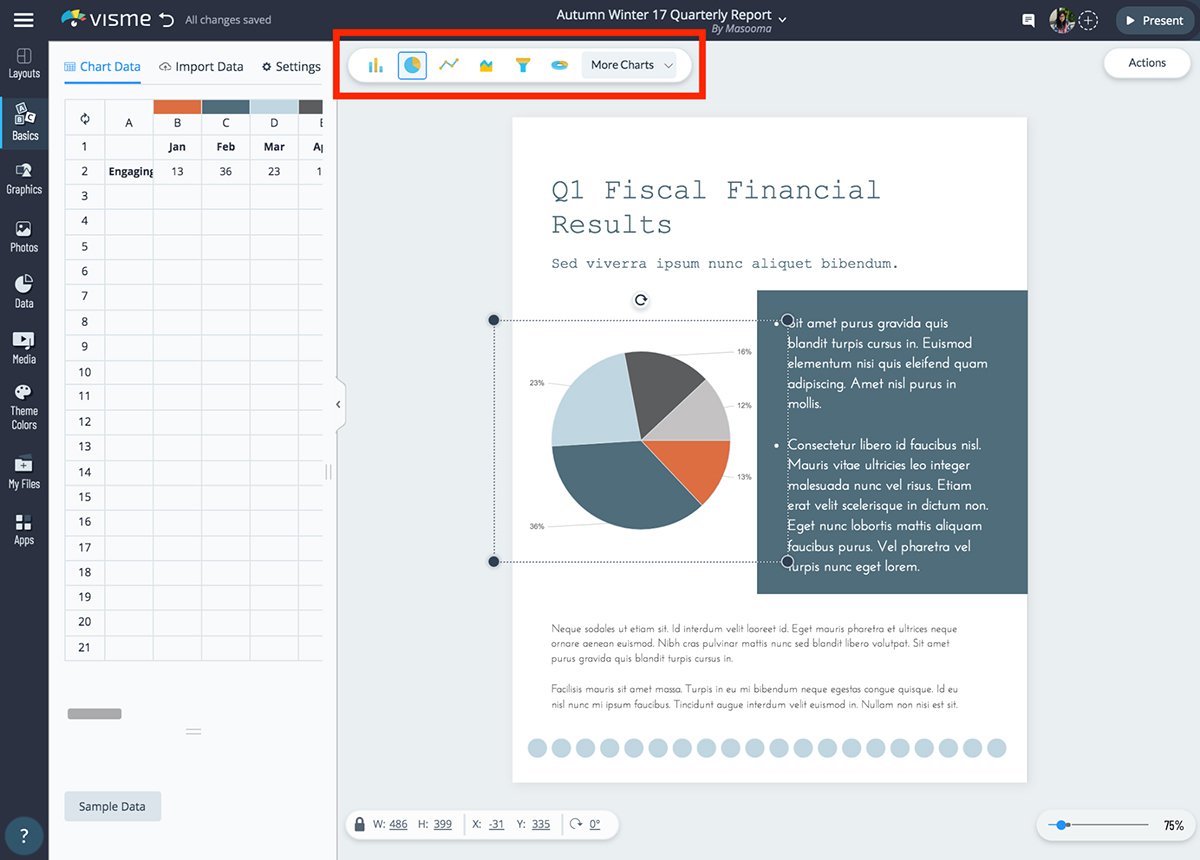Choose the line chart icon

[449, 65]
